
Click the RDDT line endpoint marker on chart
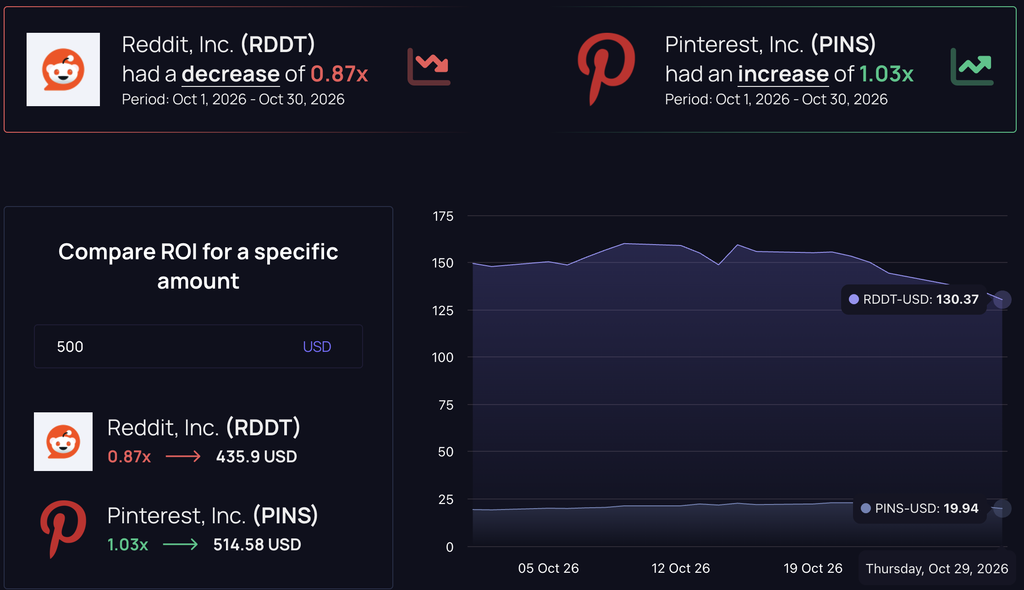(x=1002, y=299)
